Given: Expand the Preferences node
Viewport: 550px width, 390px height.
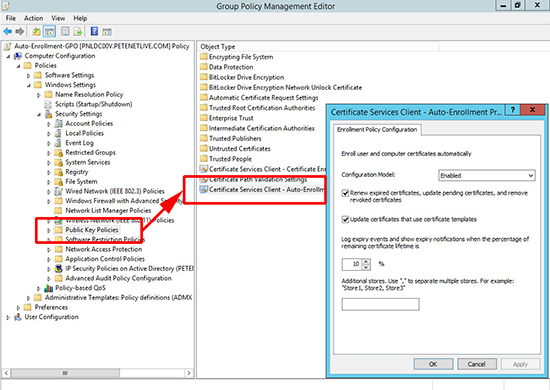Looking at the screenshot, I should (18, 308).
